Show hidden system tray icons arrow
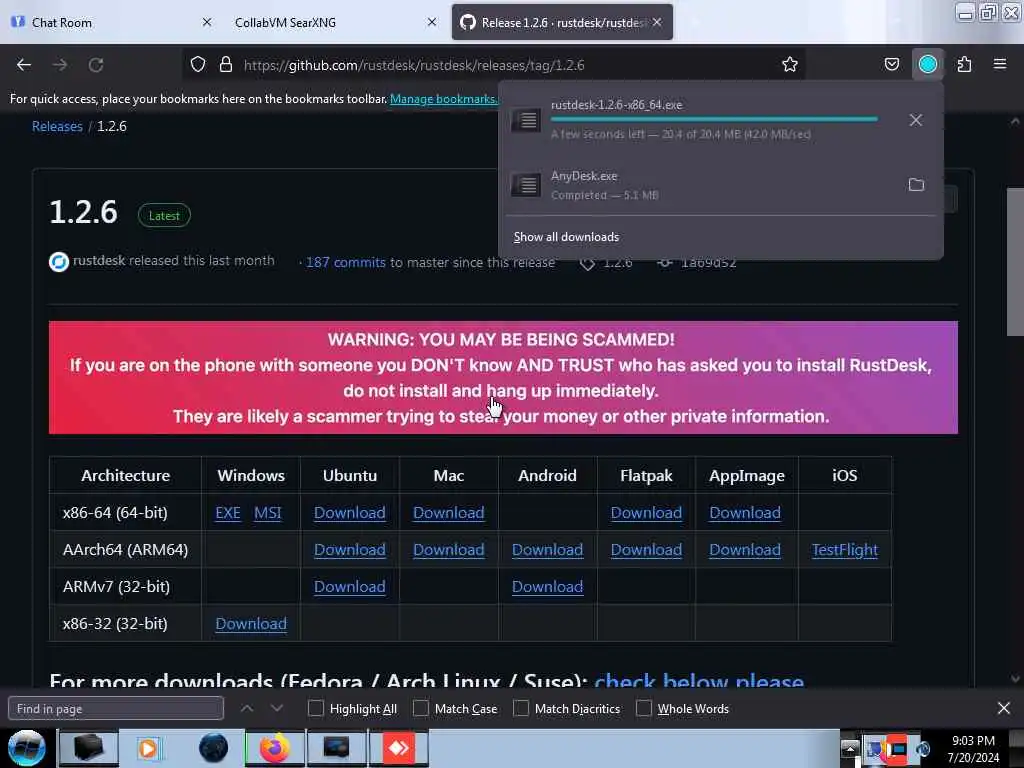This screenshot has width=1024, height=768. point(850,748)
